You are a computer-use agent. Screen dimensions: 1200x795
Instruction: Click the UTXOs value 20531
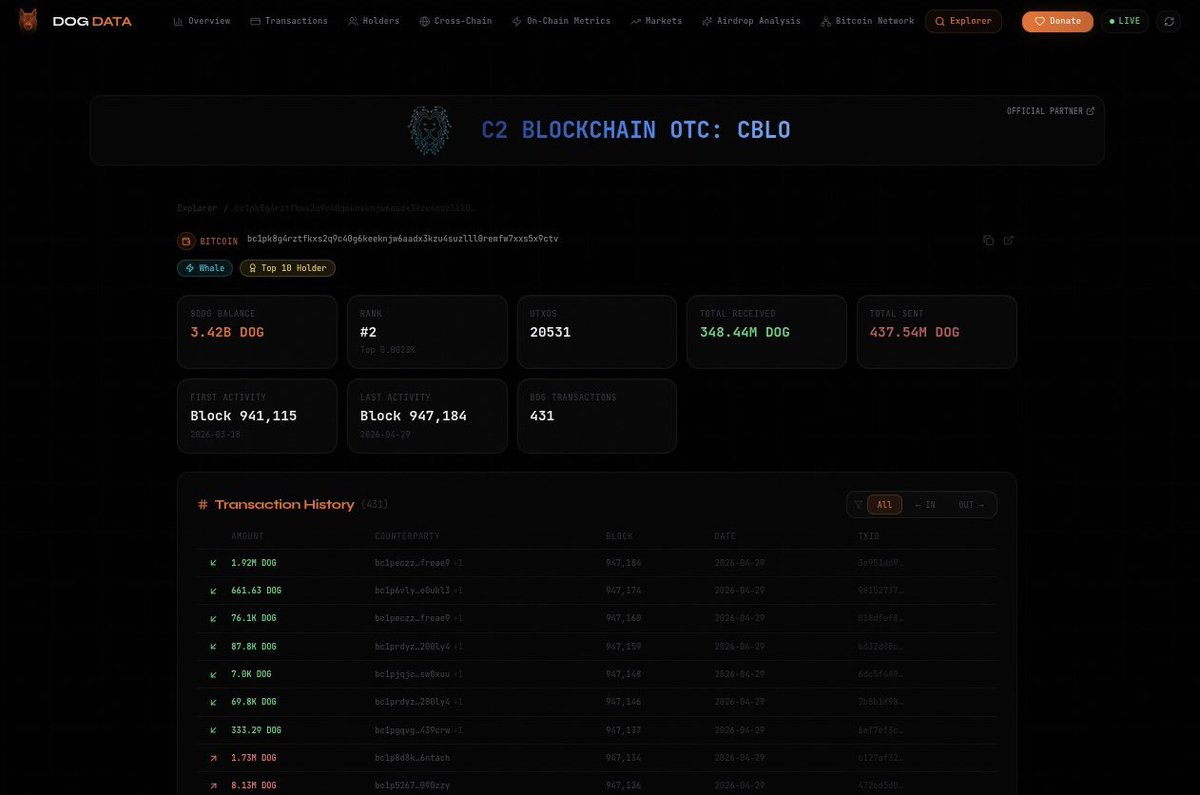pos(550,332)
